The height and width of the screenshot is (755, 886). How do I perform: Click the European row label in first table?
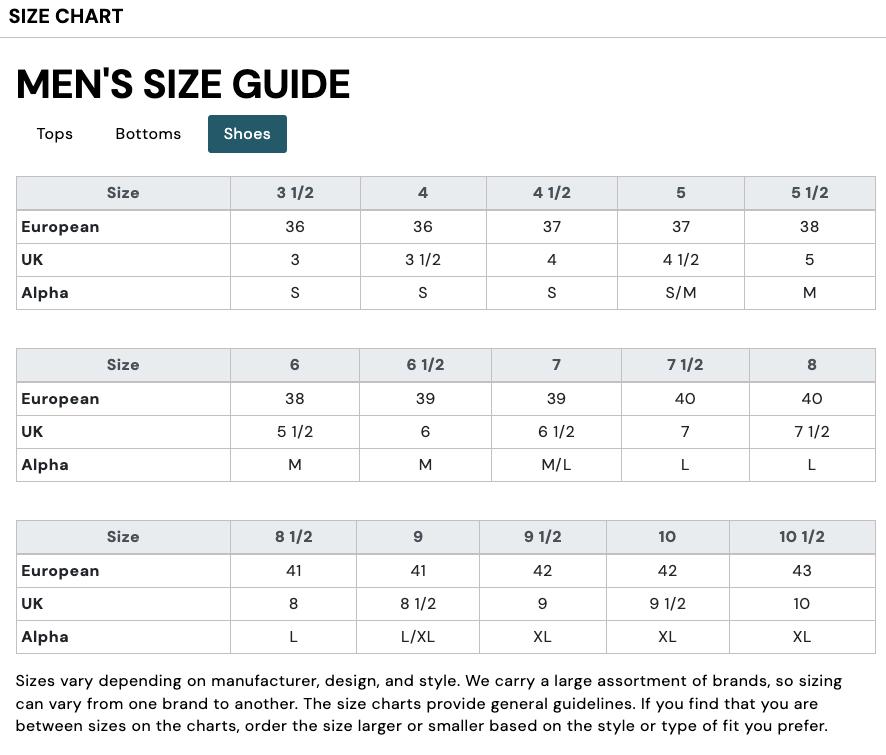pyautogui.click(x=60, y=227)
